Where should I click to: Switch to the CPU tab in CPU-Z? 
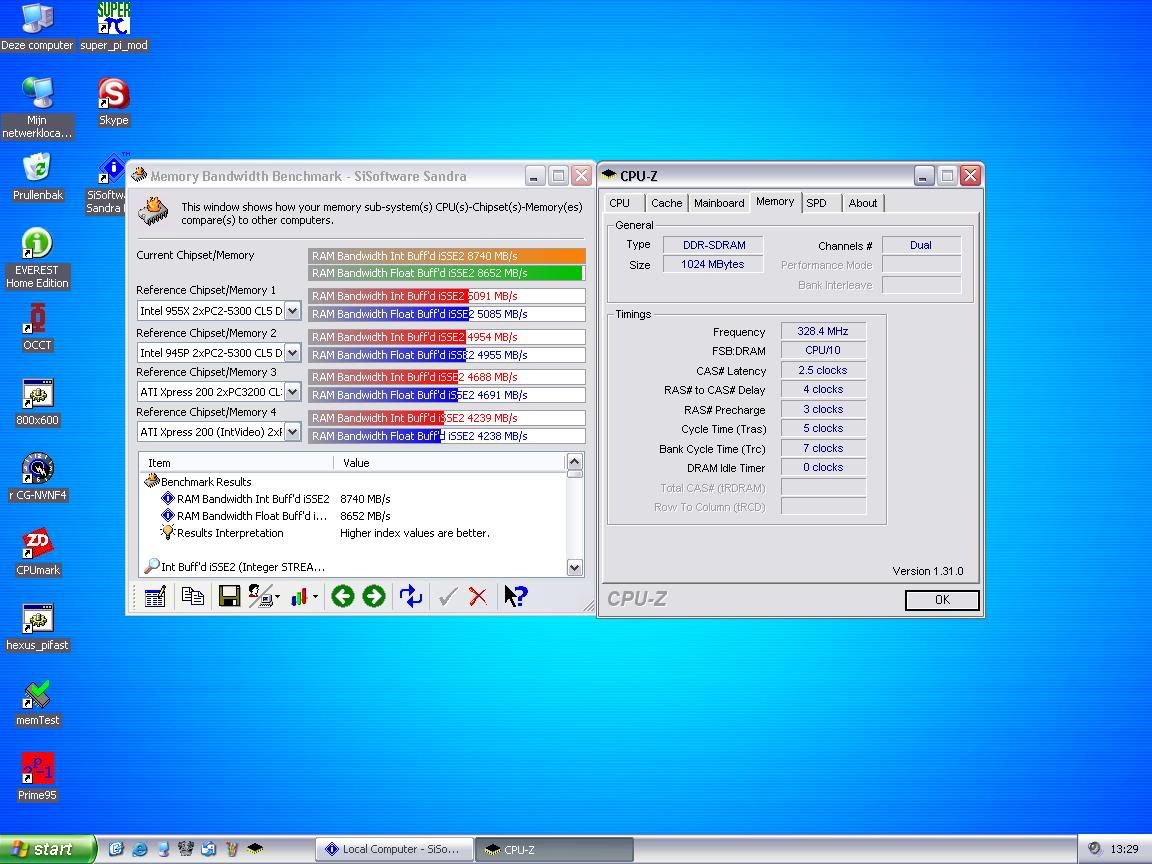click(x=619, y=203)
